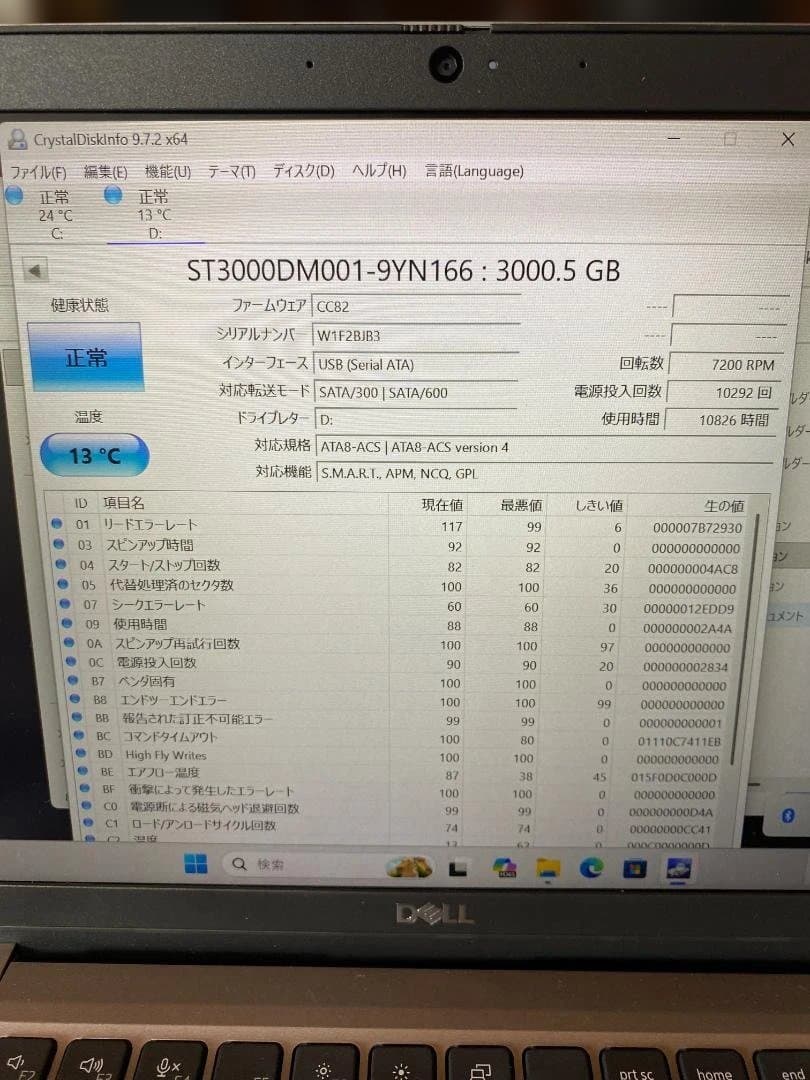
Task: Click the Bluetooth icon at screen edge
Action: click(789, 815)
